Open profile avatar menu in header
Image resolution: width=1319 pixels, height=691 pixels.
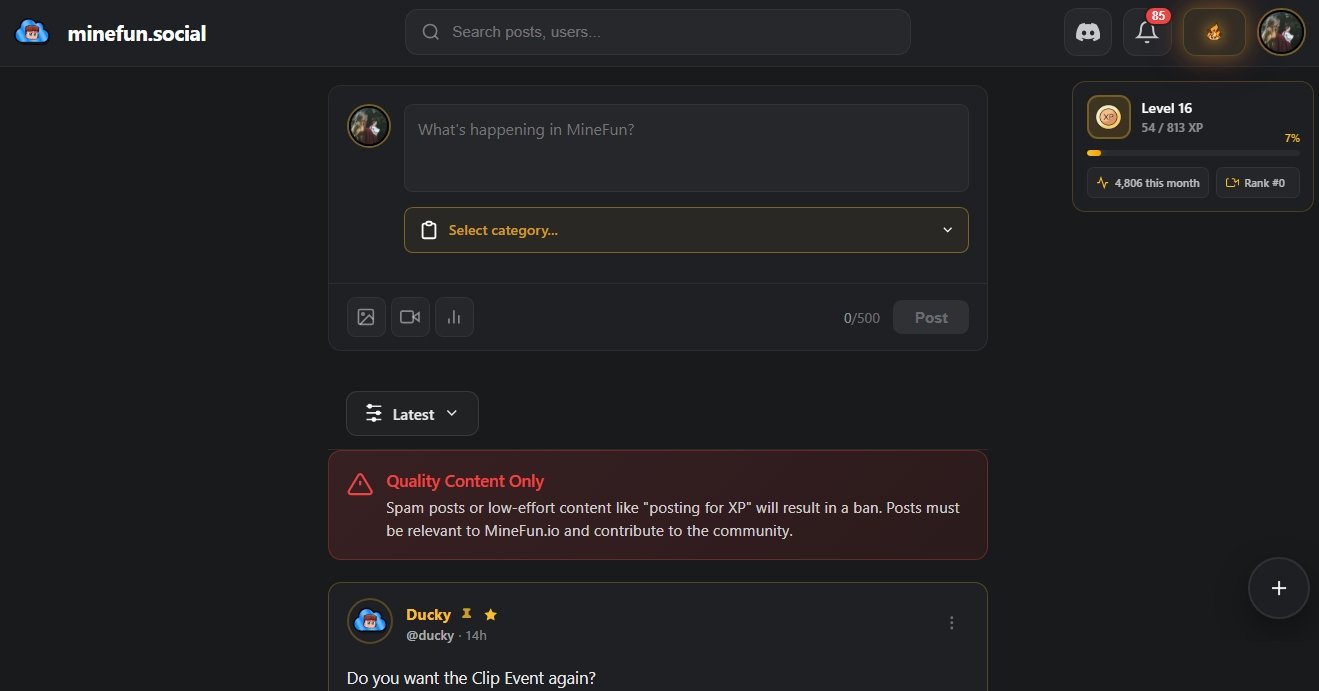pyautogui.click(x=1281, y=32)
